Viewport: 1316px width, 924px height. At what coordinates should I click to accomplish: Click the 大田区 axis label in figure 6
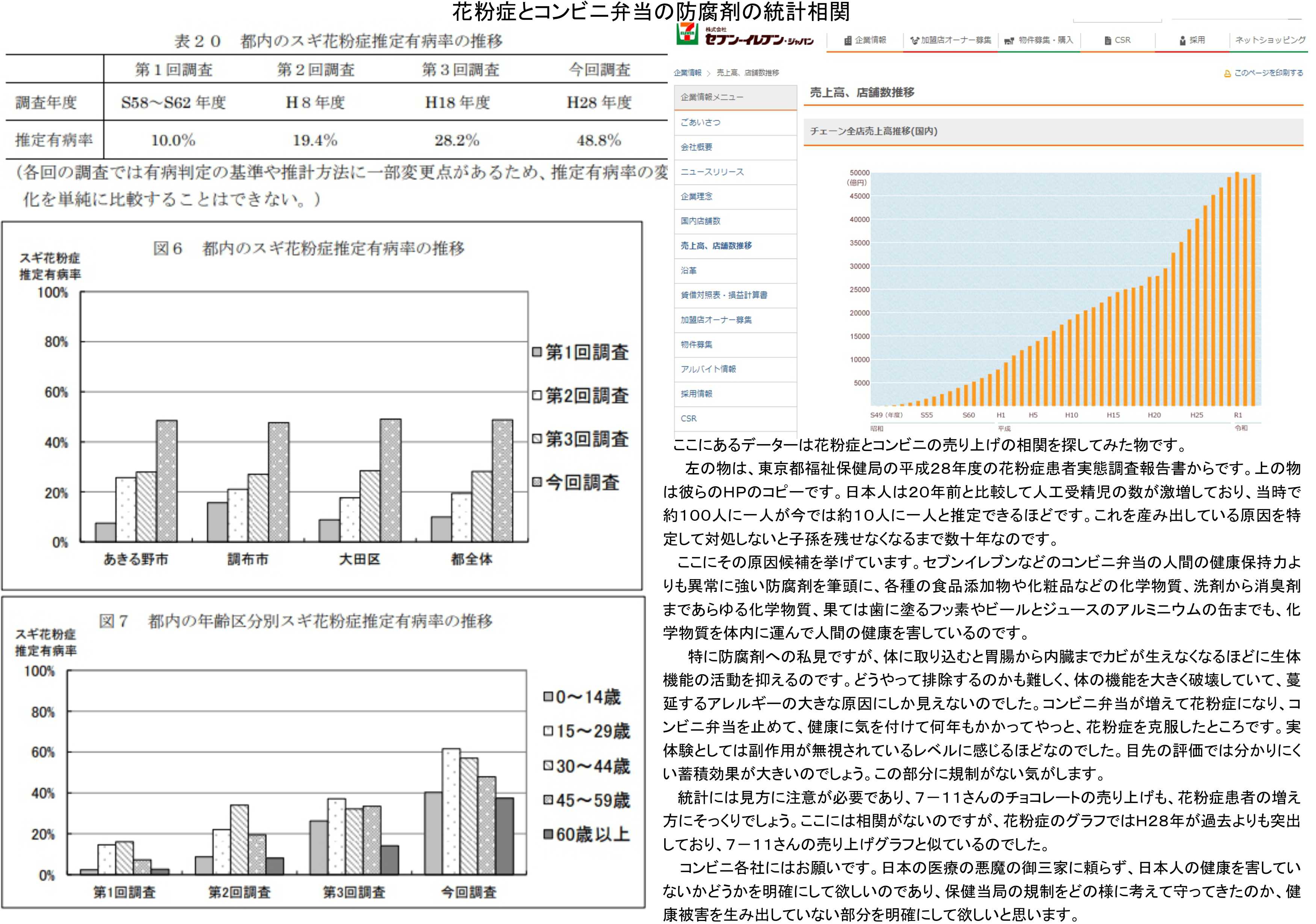[360, 560]
